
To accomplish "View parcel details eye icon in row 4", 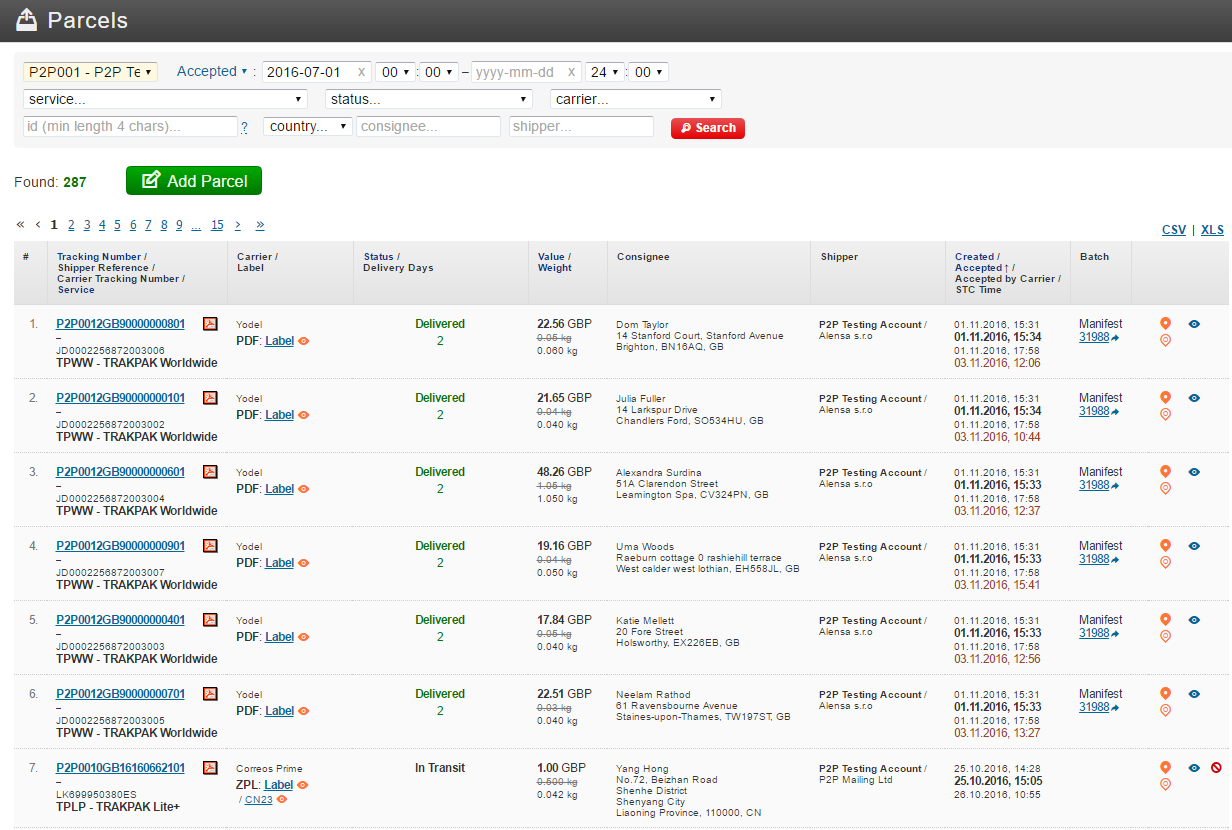I will tap(1194, 546).
